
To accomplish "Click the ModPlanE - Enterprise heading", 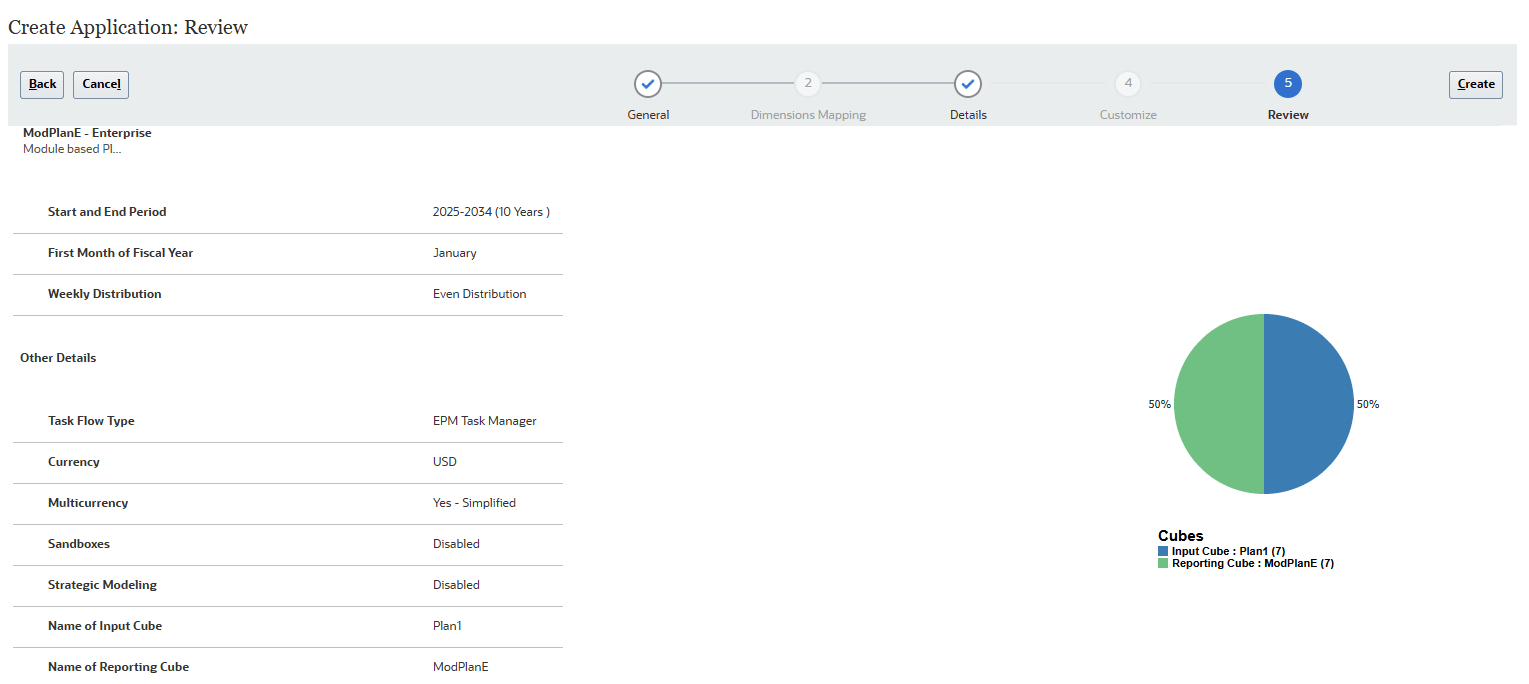I will 87,132.
